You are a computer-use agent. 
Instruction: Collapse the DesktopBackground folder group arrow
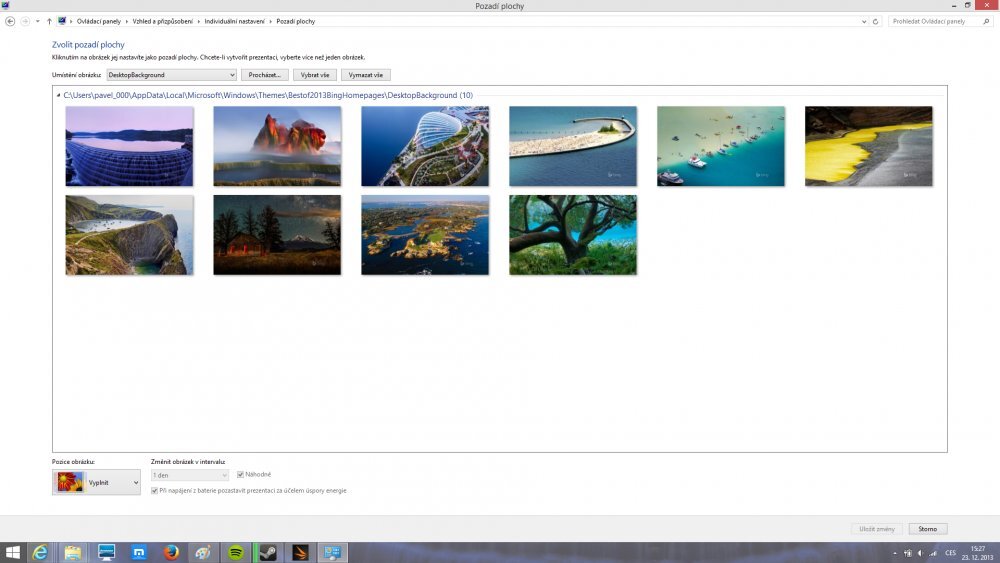[x=58, y=95]
